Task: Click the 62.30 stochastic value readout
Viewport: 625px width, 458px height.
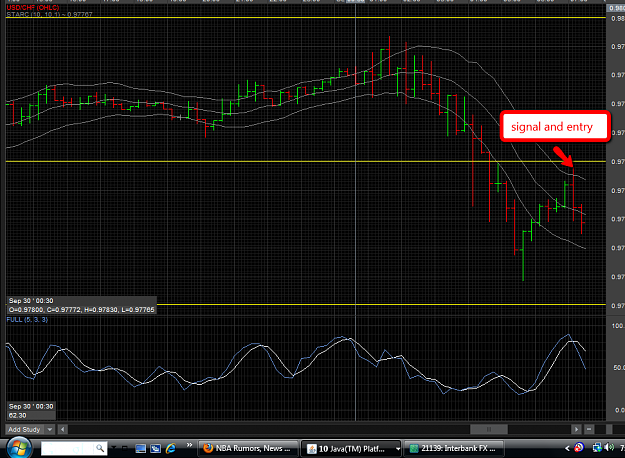Action: tap(18, 415)
